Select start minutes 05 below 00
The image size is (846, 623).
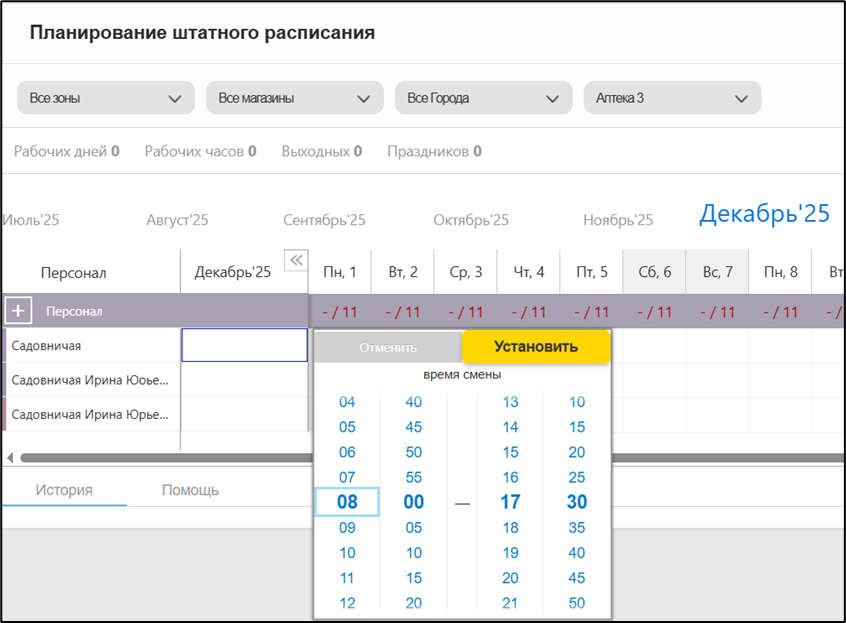(413, 527)
